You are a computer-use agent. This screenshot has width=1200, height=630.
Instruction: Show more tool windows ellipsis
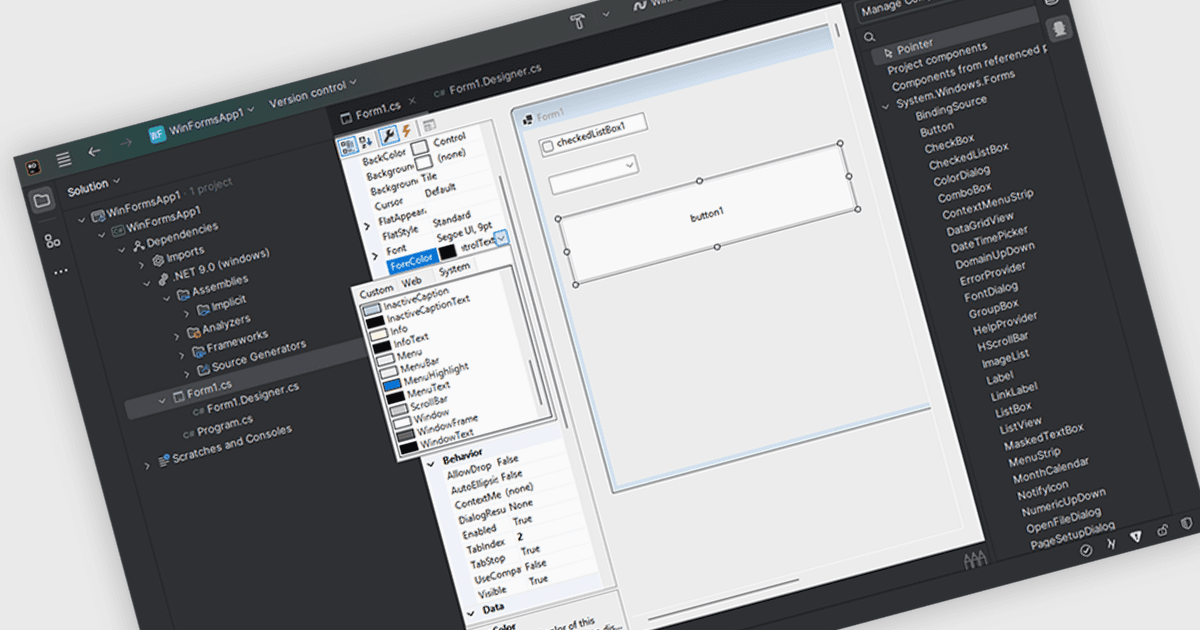(x=61, y=271)
